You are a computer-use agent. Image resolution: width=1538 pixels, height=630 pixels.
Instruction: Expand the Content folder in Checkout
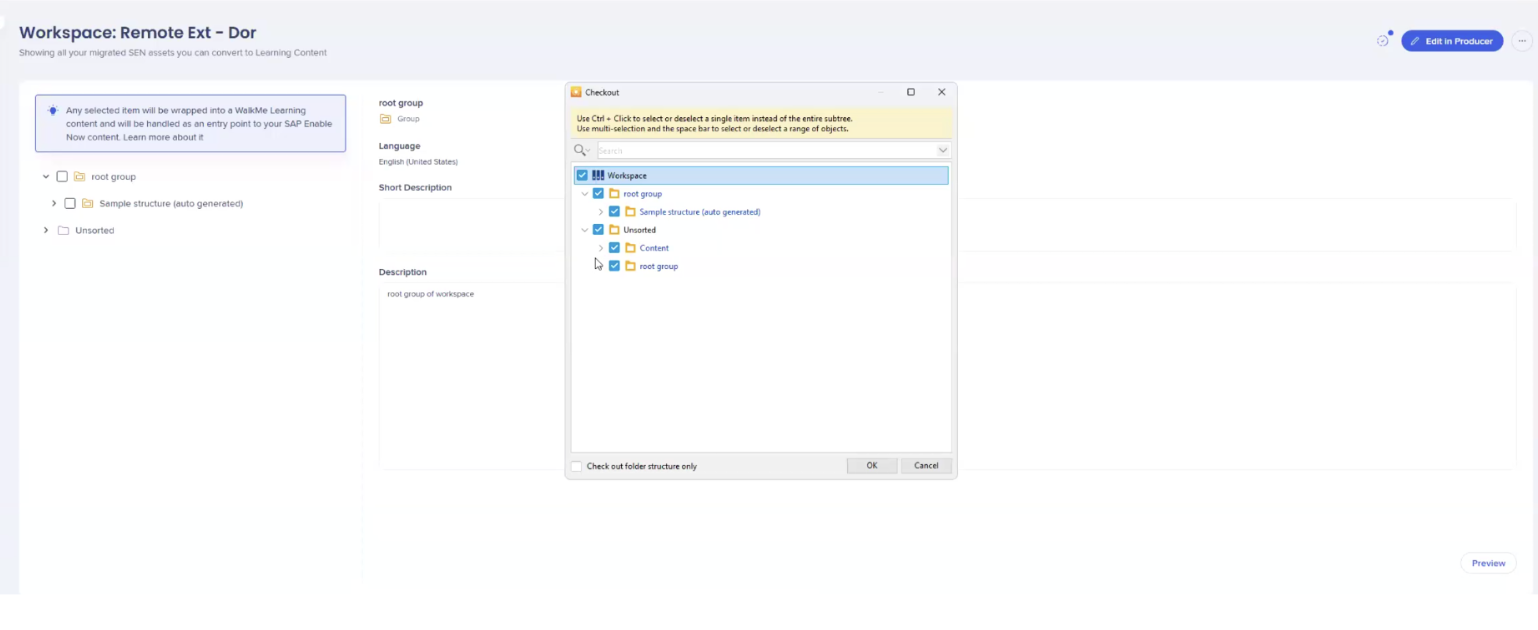pos(600,248)
